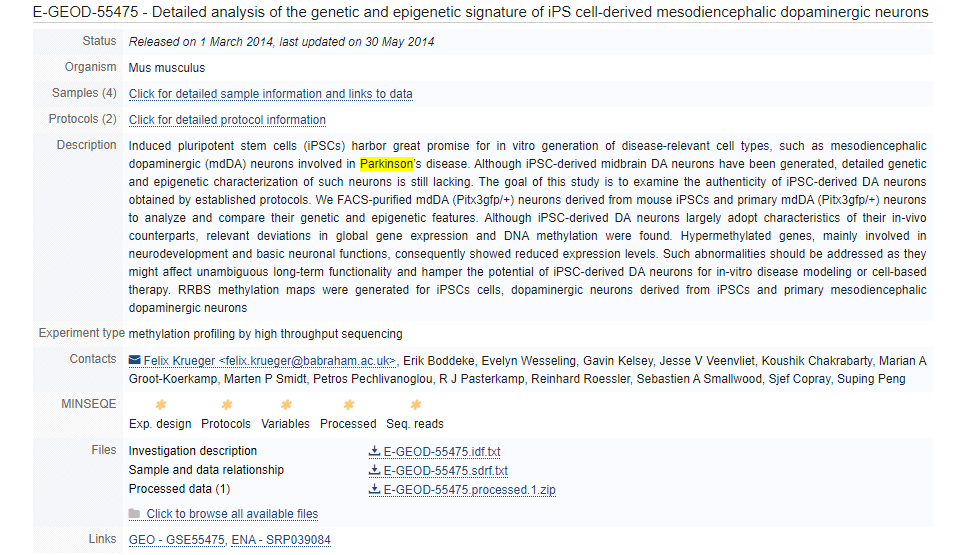Click the folder icon for browsing files
Image resolution: width=961 pixels, height=555 pixels.
(x=134, y=513)
